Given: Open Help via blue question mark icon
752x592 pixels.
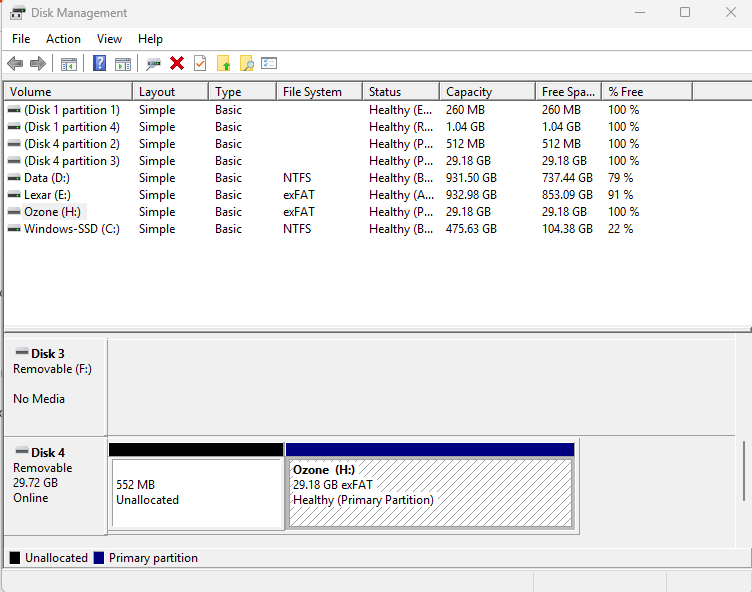Looking at the screenshot, I should pos(99,63).
